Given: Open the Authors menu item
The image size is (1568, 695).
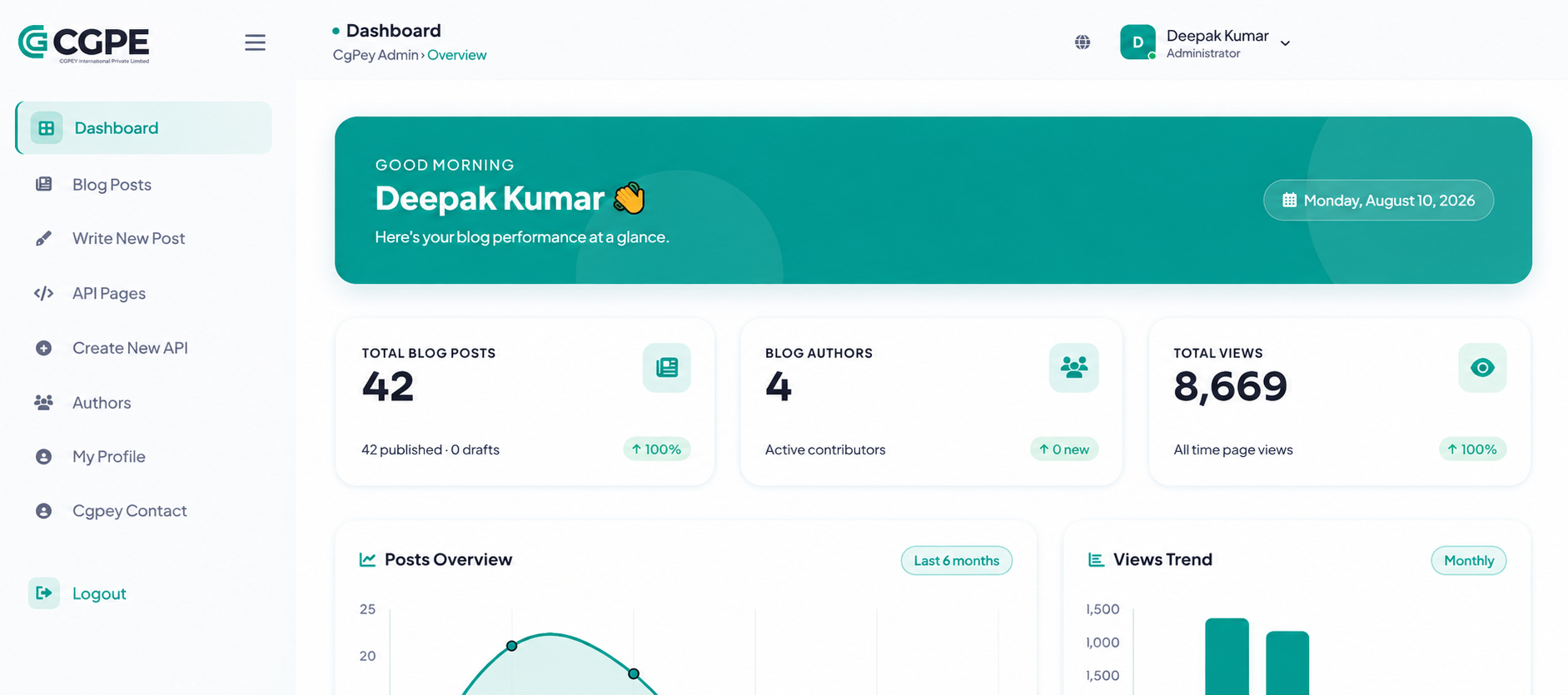Looking at the screenshot, I should (x=102, y=402).
